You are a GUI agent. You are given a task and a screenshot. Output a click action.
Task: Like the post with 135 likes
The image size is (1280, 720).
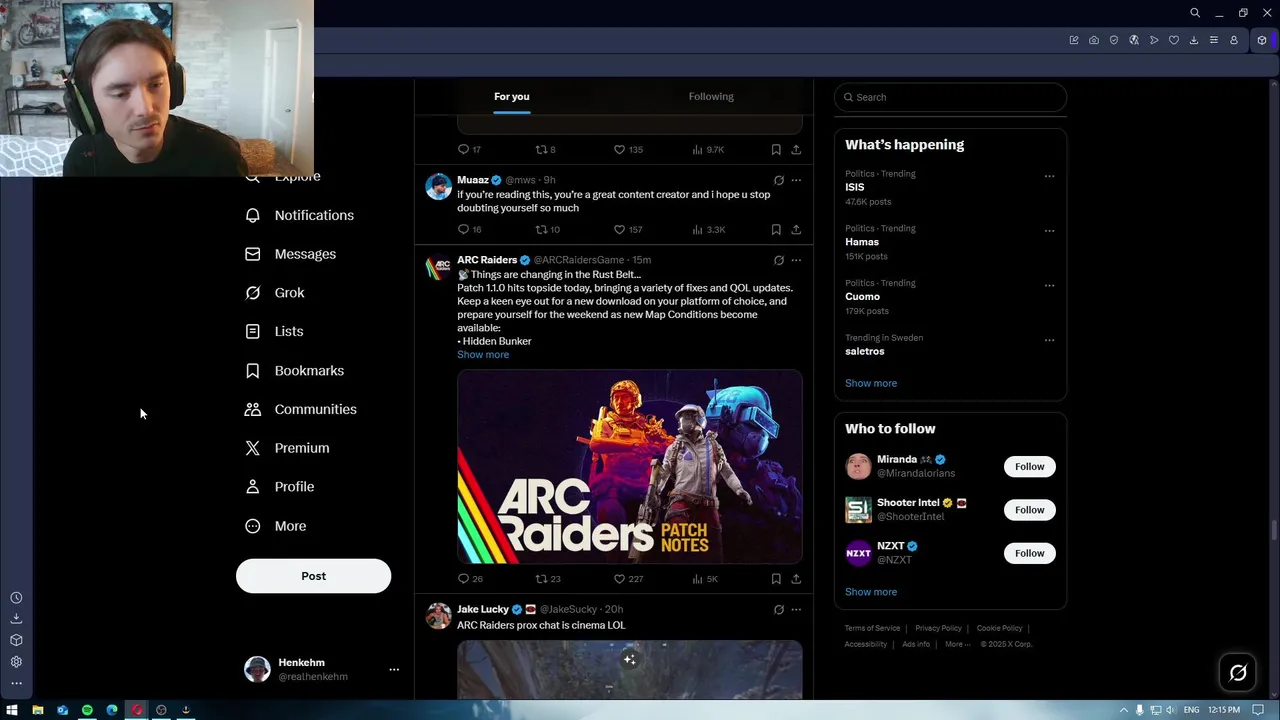629,150
